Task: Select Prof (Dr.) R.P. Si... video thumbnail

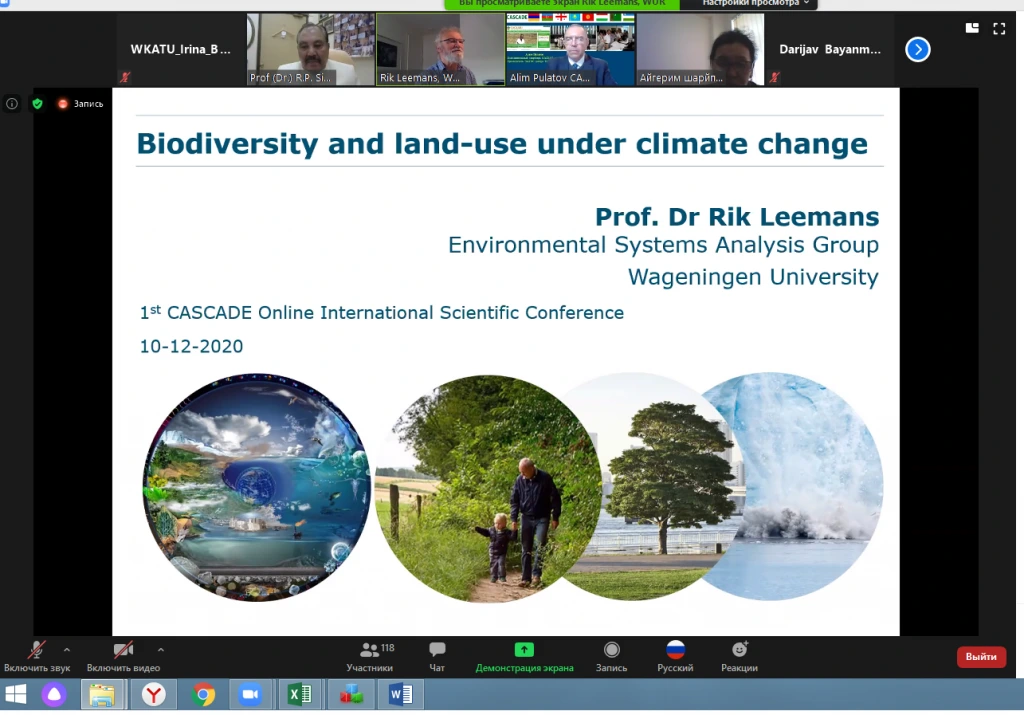Action: (311, 50)
